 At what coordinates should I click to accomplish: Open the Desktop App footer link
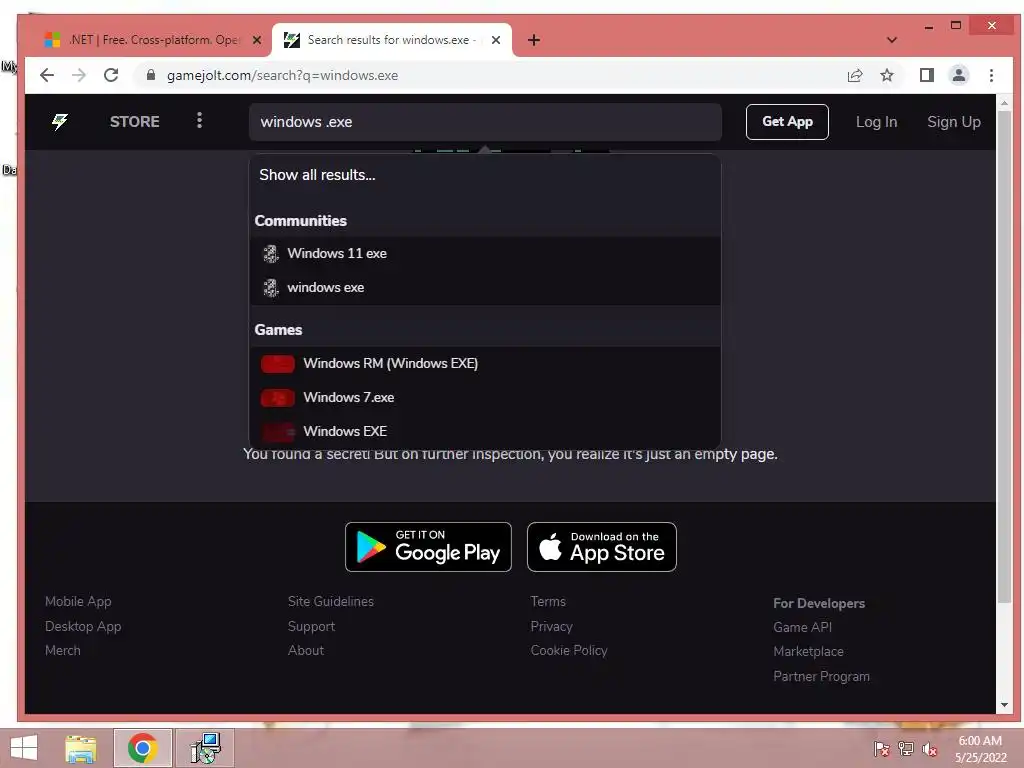(x=83, y=626)
